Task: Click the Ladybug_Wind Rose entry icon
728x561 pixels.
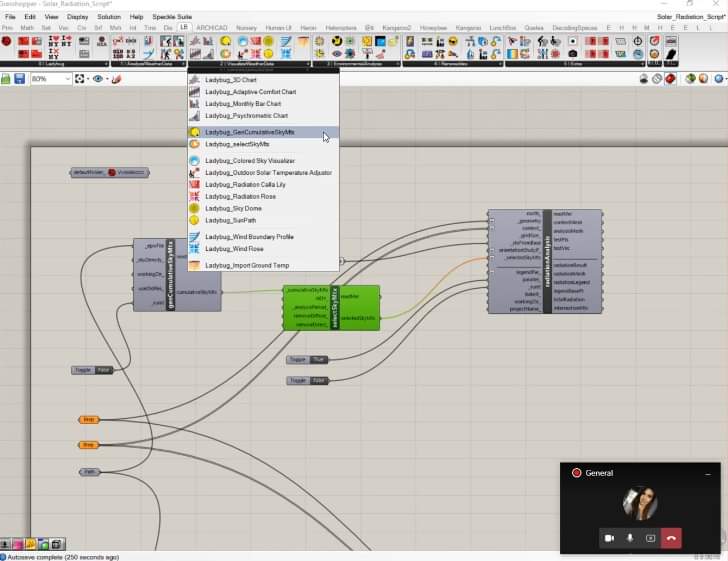Action: [194, 249]
